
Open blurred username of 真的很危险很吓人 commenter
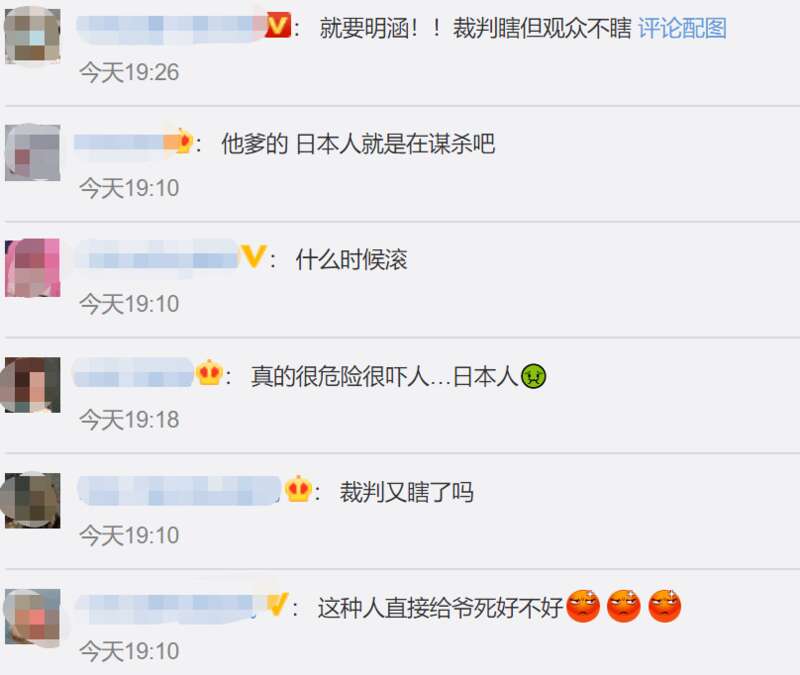(134, 373)
